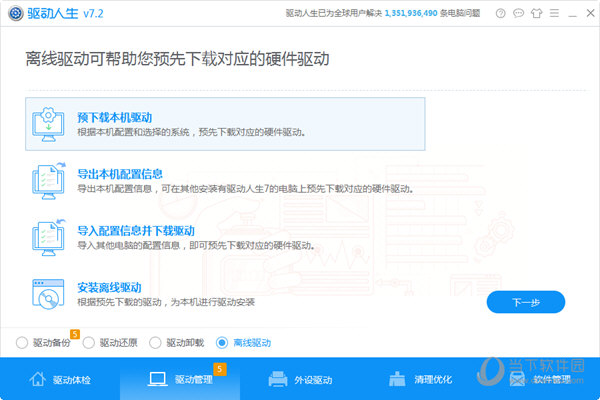Click the printer icon of 外设驱动

pyautogui.click(x=278, y=379)
